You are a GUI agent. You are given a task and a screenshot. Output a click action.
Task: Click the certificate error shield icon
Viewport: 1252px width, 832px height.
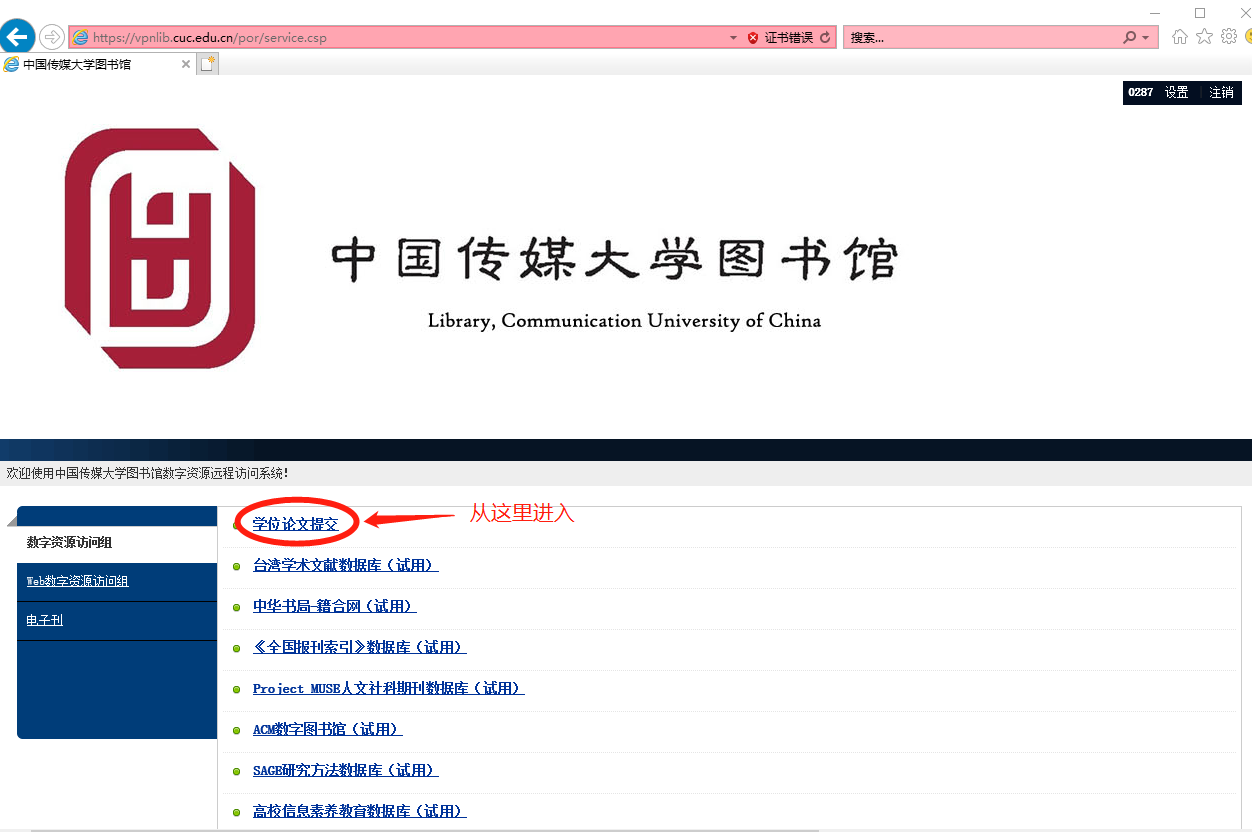(x=753, y=38)
